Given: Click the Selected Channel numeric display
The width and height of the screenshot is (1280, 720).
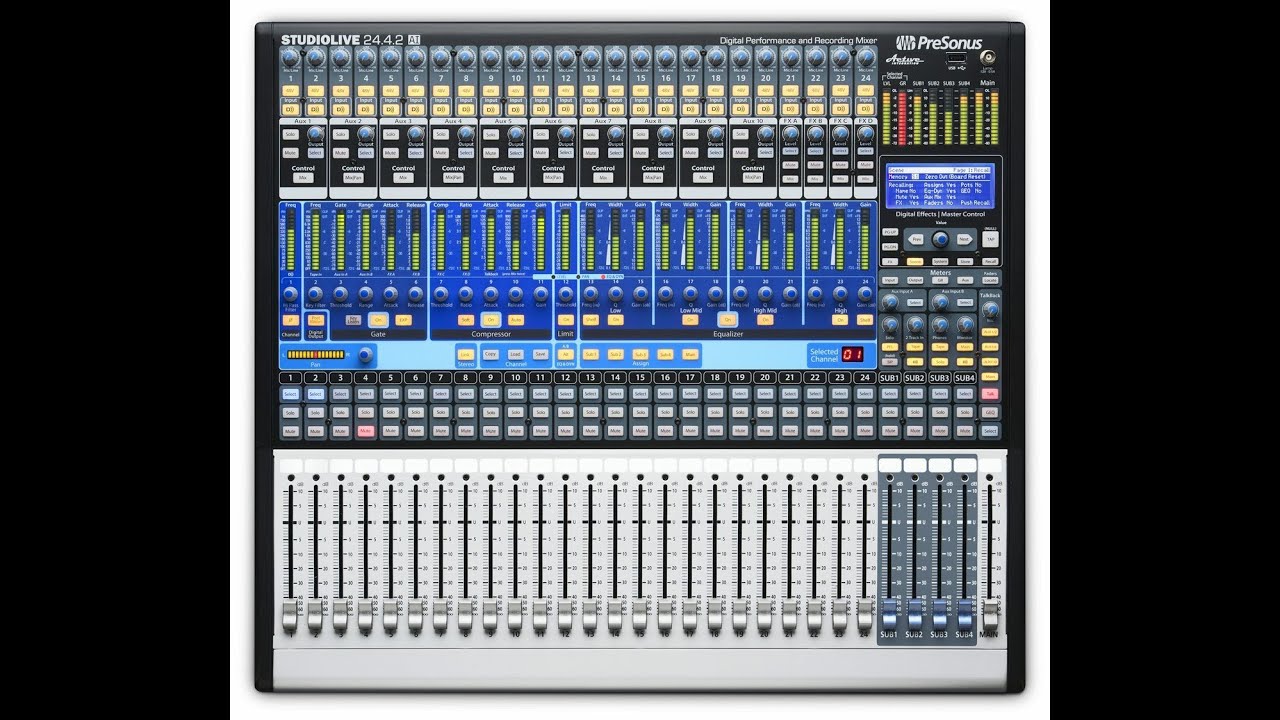Looking at the screenshot, I should coord(852,354).
